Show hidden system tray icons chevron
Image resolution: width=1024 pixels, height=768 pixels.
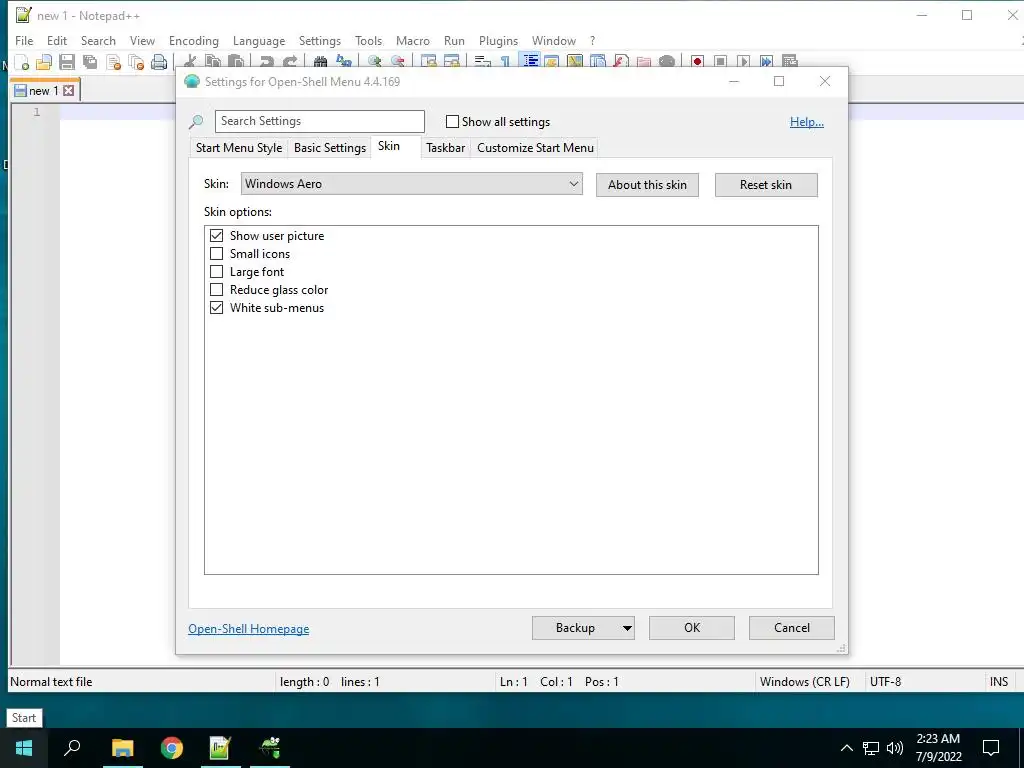click(x=846, y=748)
